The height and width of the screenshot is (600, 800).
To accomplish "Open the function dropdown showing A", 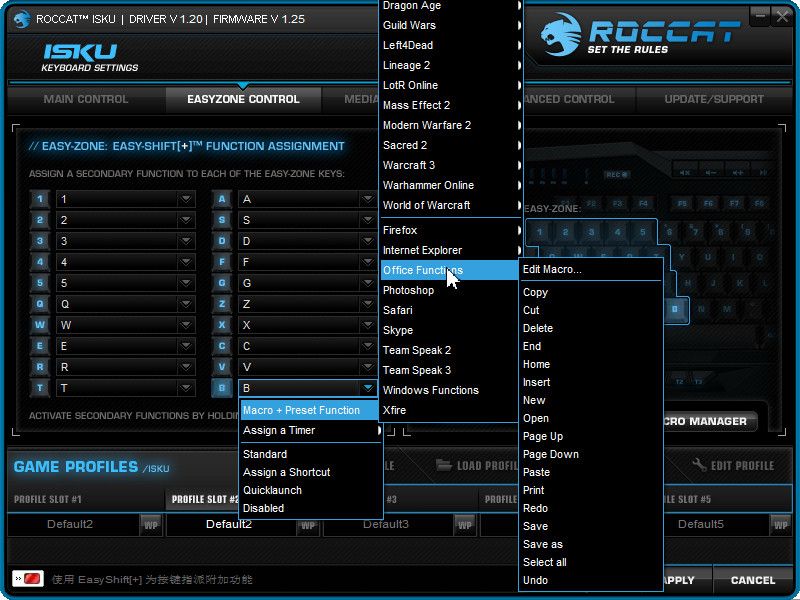I will point(368,199).
